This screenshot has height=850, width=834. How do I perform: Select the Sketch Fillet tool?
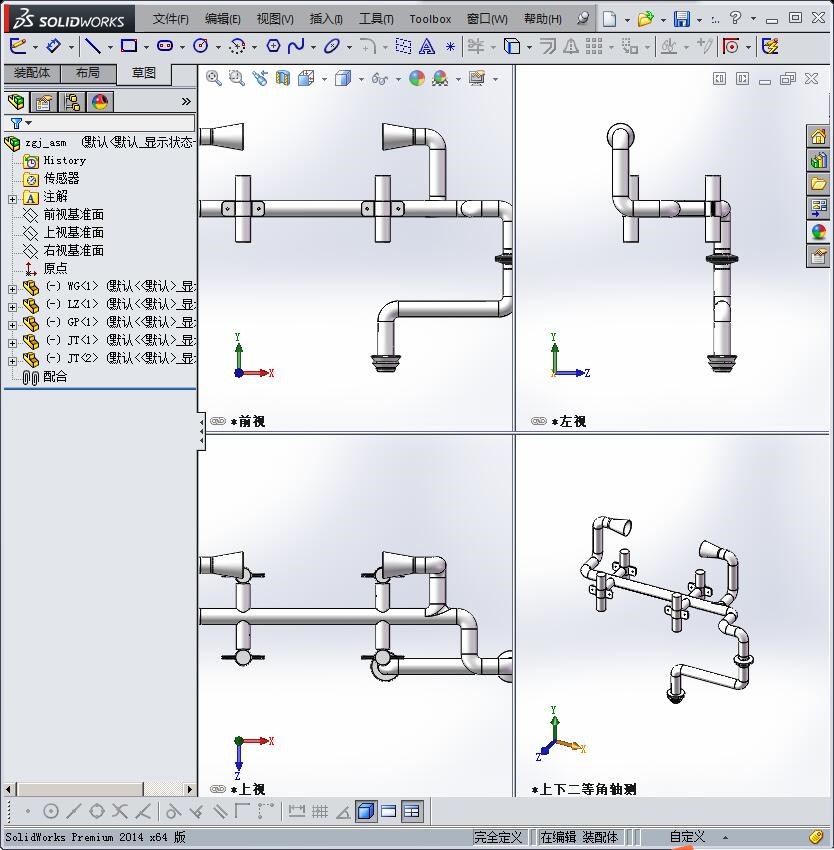[x=368, y=47]
